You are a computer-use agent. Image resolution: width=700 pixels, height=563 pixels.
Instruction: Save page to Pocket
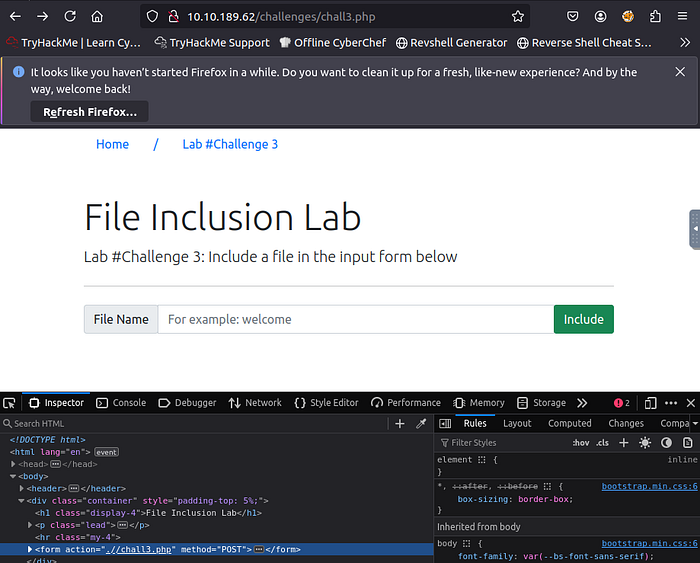572,17
